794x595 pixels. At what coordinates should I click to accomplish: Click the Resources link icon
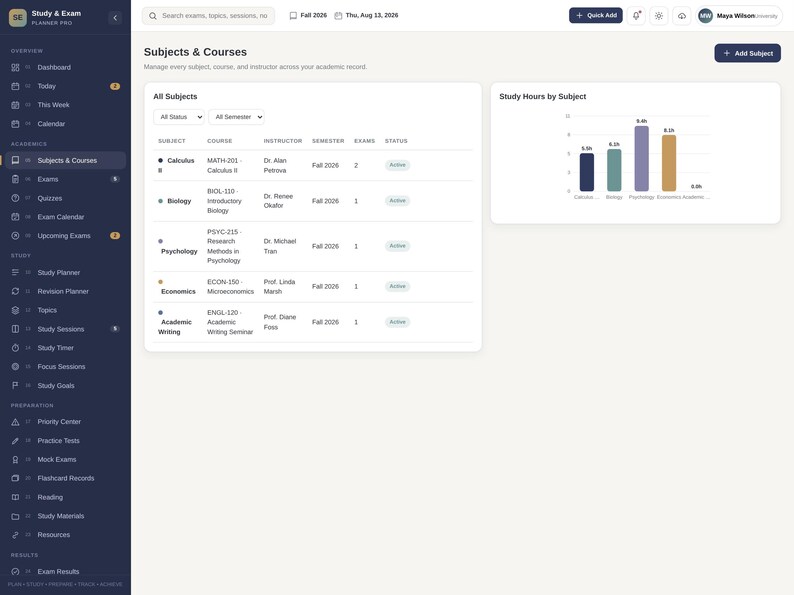coord(15,535)
